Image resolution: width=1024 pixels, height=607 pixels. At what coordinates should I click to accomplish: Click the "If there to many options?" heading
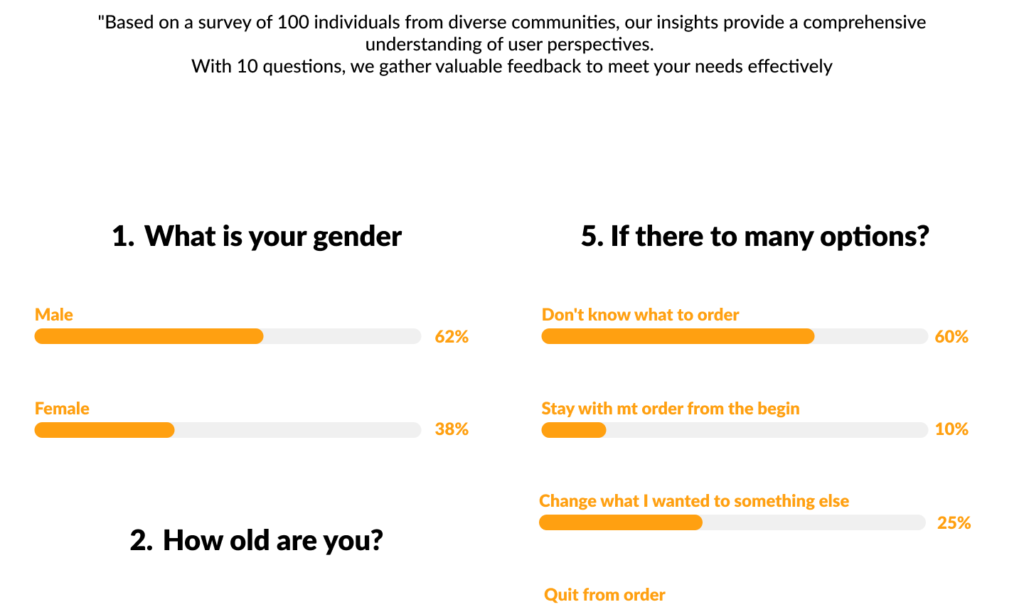pyautogui.click(x=755, y=237)
